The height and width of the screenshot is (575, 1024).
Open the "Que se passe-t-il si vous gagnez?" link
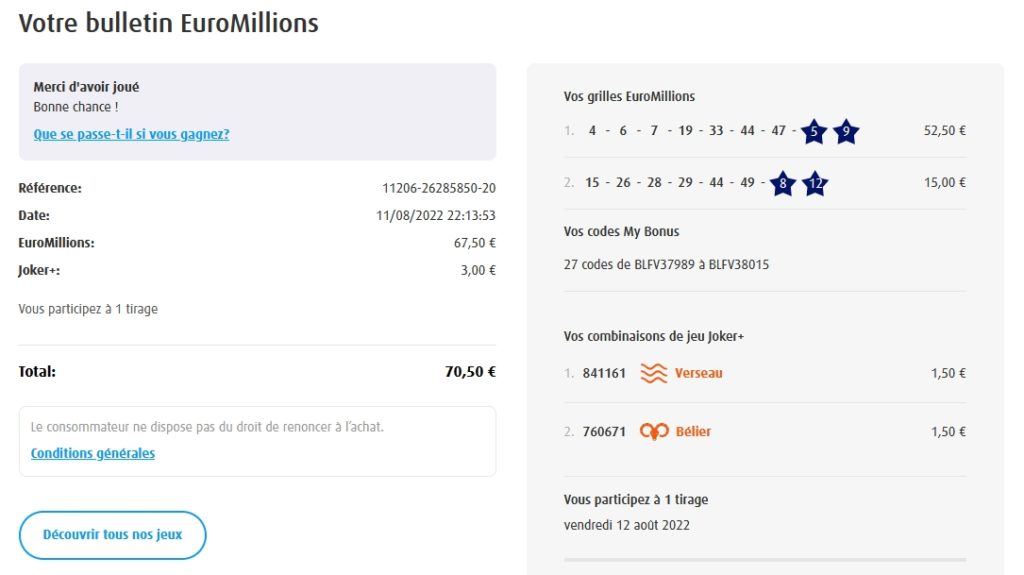pos(131,134)
